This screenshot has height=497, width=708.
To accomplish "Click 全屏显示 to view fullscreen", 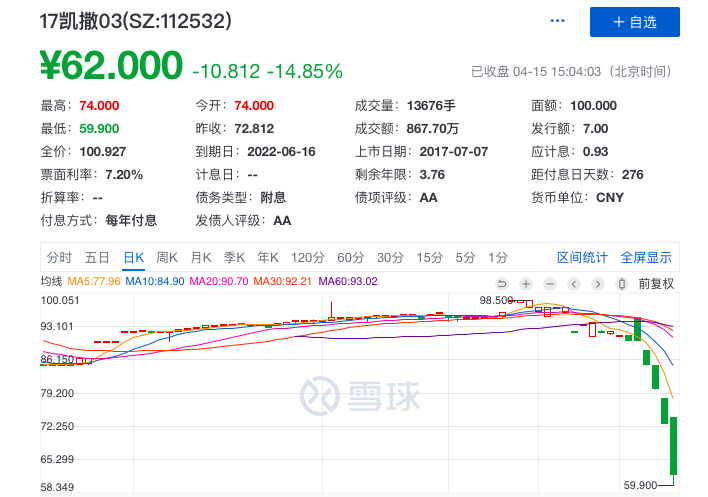I will pos(646,257).
